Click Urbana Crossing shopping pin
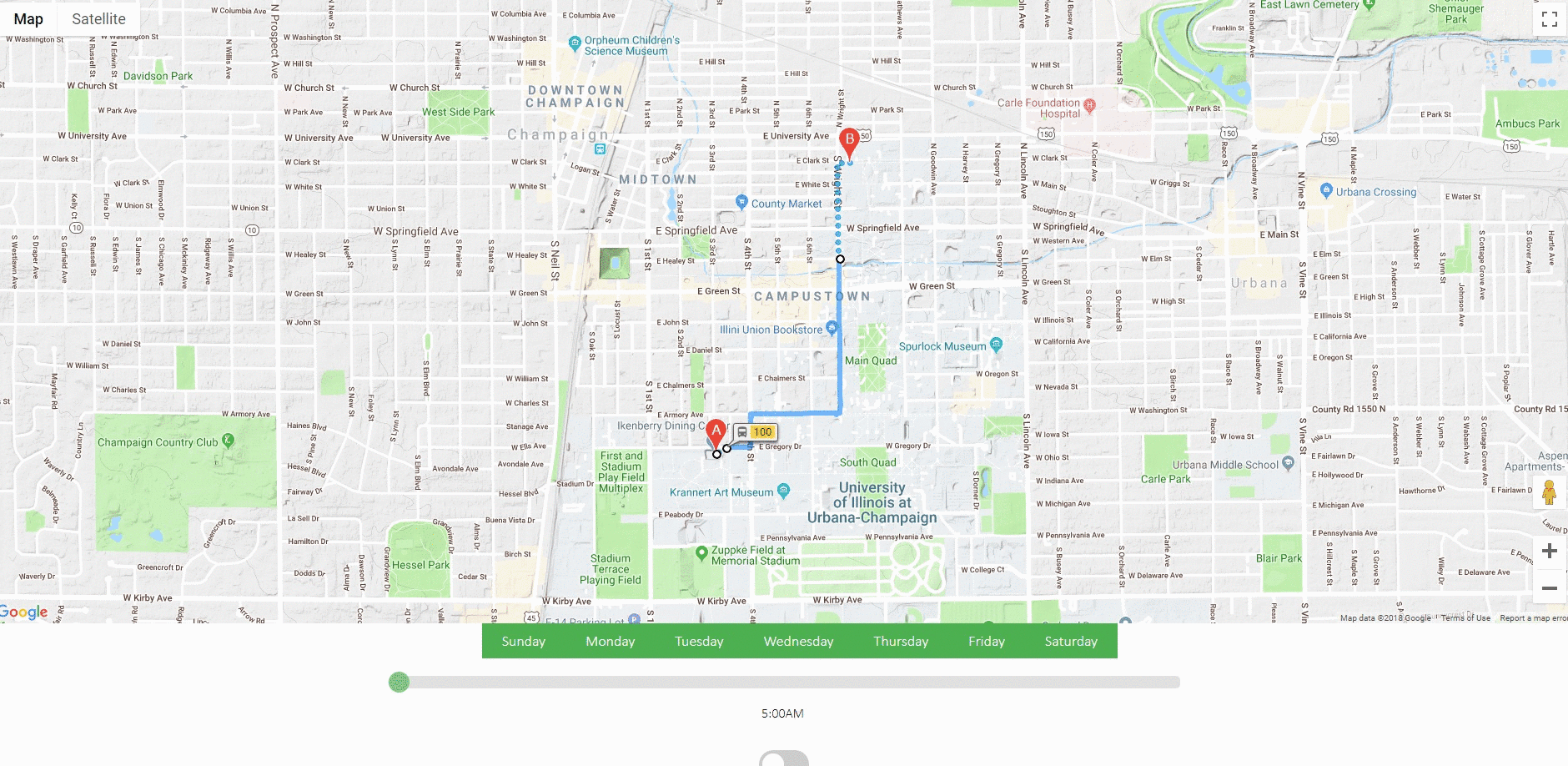Screen dimensions: 1568x766 point(1326,189)
